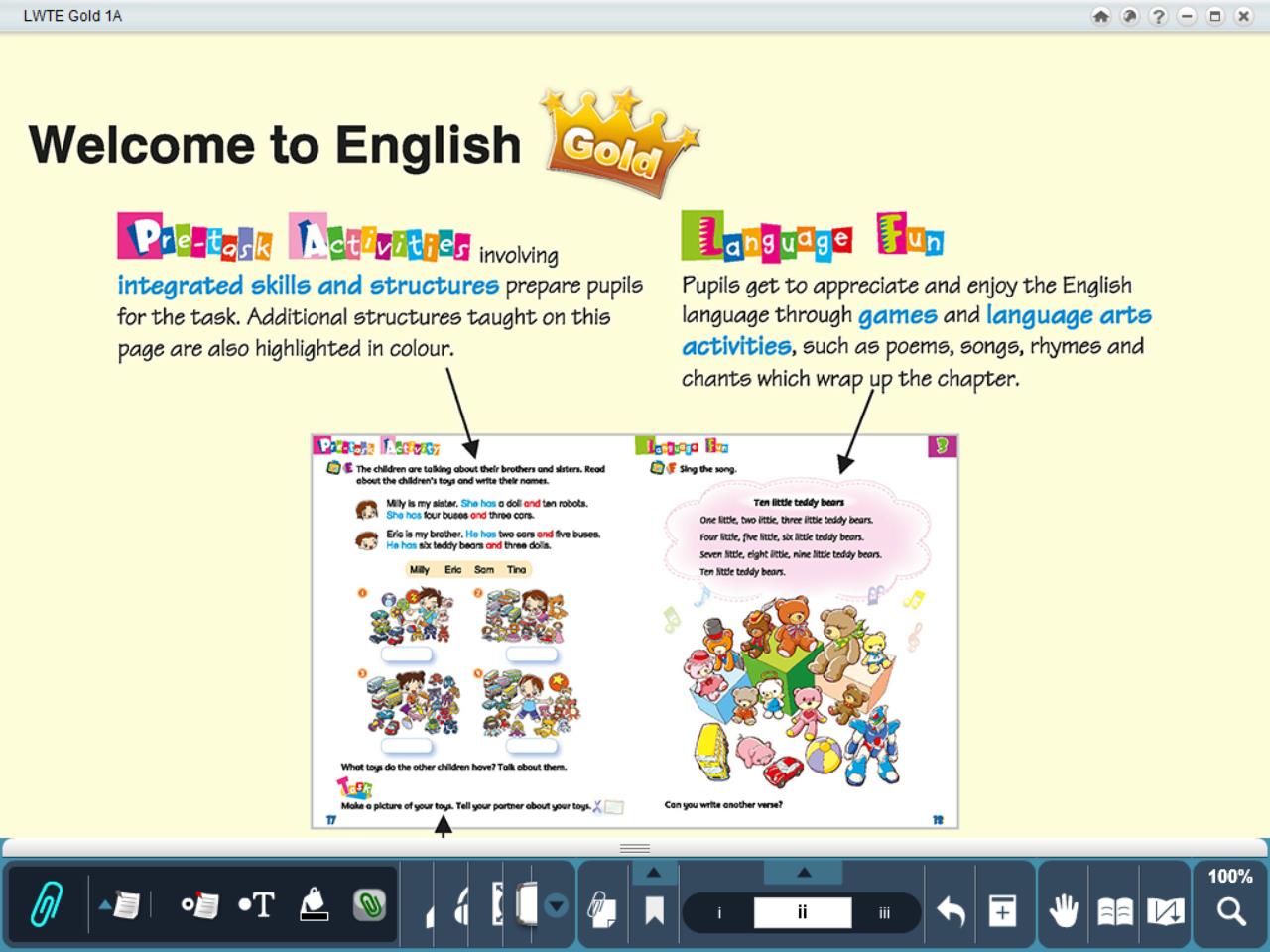Click the Home icon in title bar
Screen dimensions: 1270x952
[1100, 16]
